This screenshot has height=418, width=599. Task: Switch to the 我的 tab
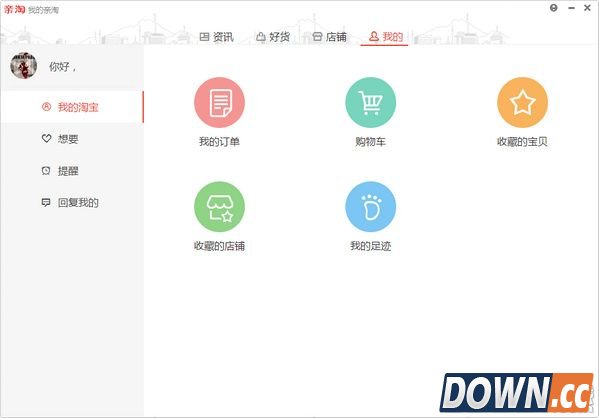[385, 37]
